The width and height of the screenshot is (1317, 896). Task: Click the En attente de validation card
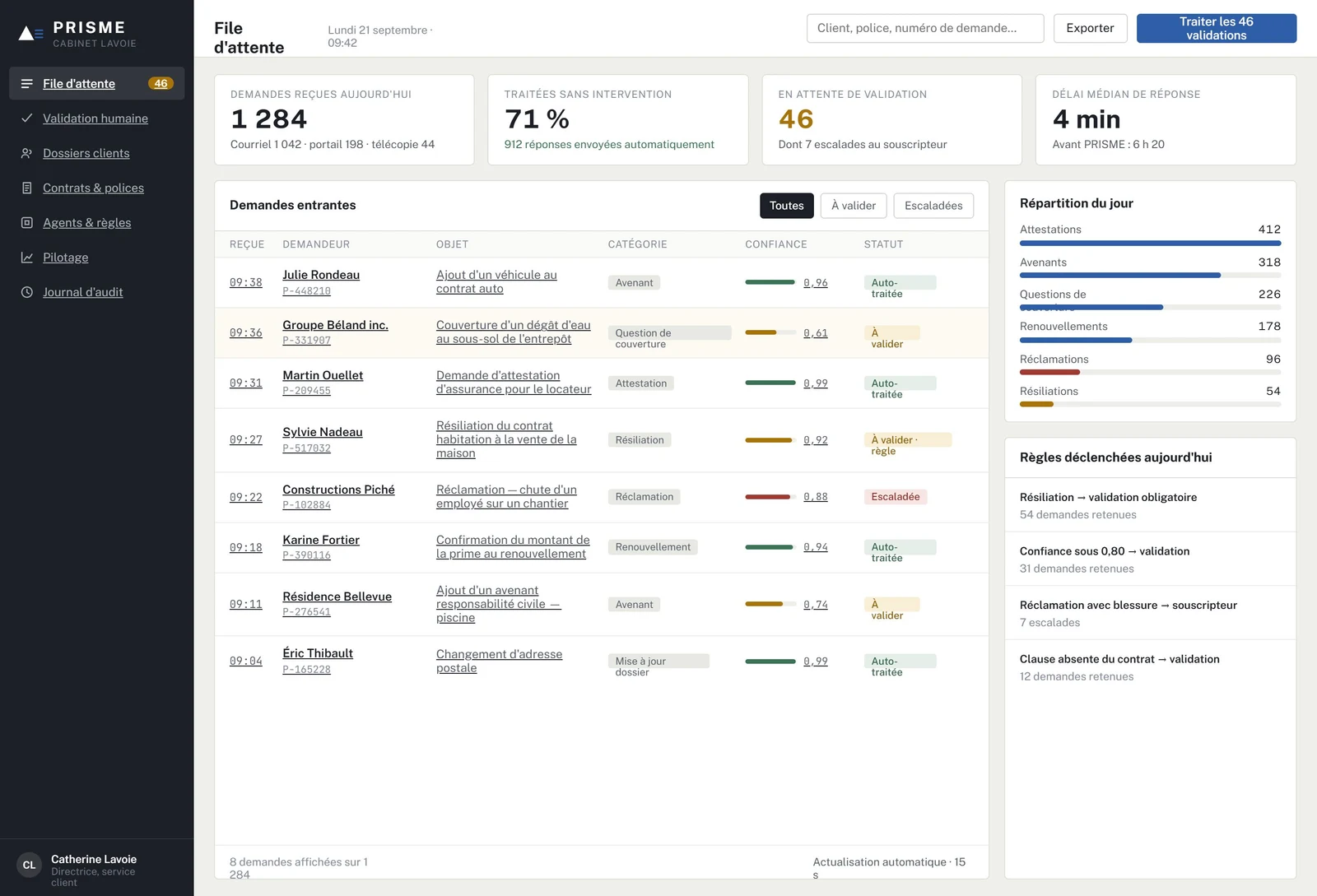pos(891,120)
